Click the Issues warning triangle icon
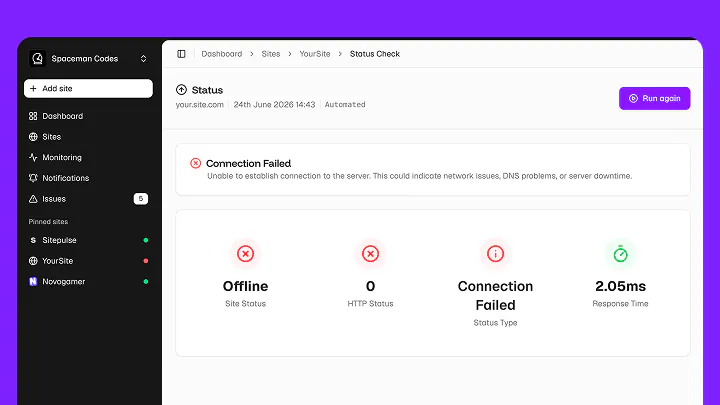 (33, 199)
